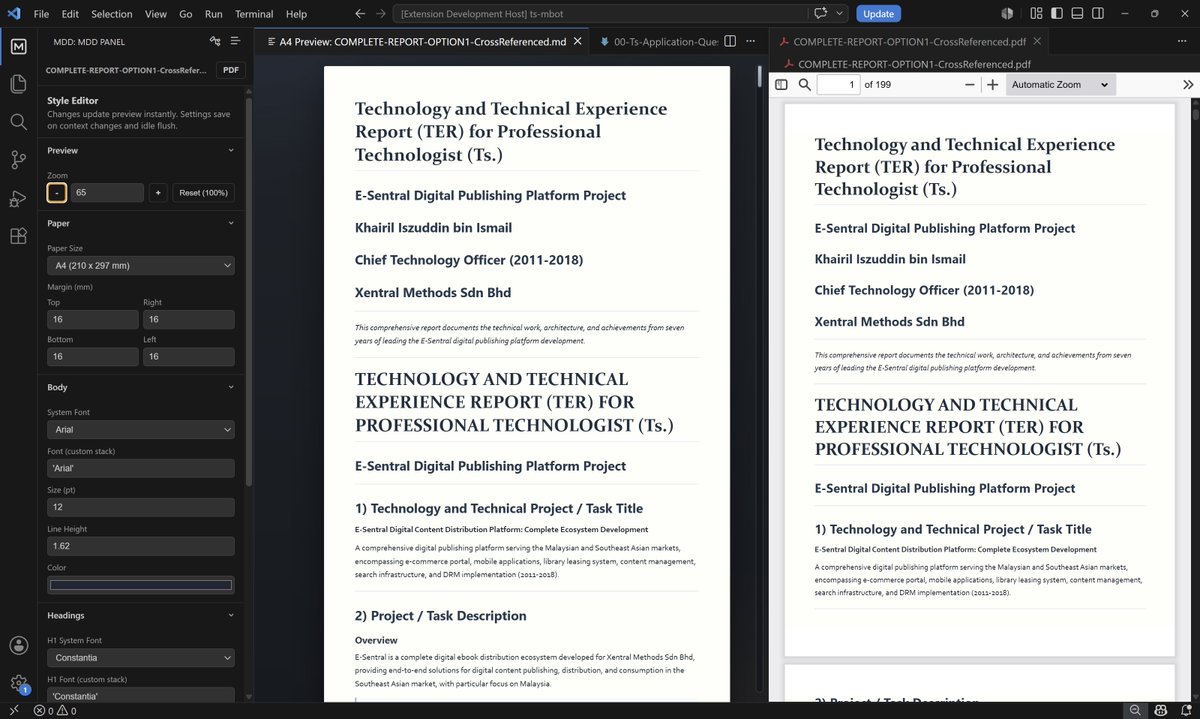Click the PDF viewer search icon

tap(804, 85)
